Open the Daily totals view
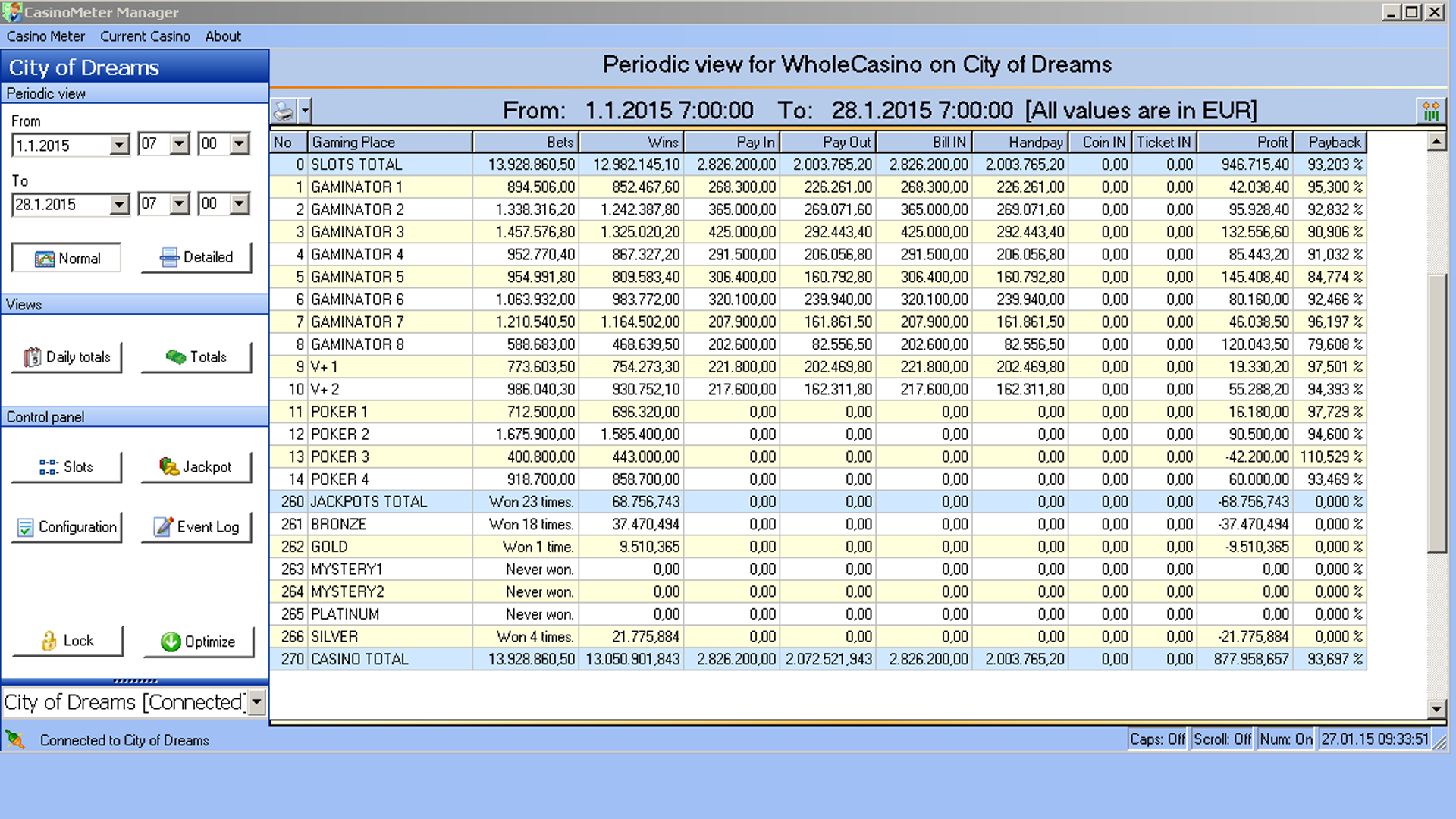Screen dimensions: 1456x819 click(67, 357)
